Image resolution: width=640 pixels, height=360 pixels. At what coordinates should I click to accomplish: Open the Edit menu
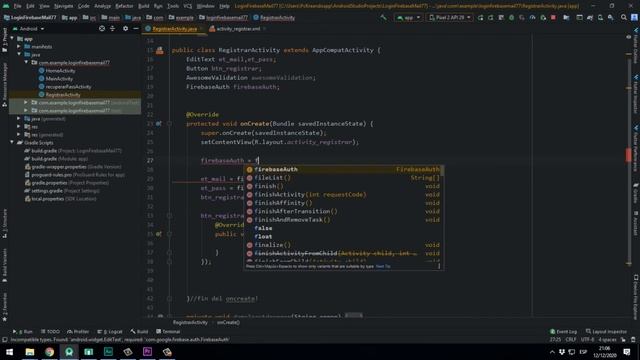(31, 6)
